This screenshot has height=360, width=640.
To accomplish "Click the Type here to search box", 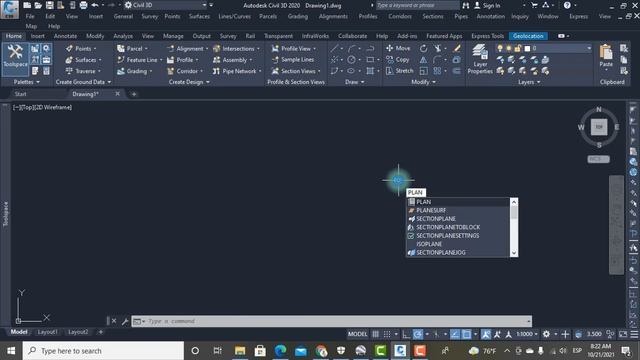I will coord(103,351).
